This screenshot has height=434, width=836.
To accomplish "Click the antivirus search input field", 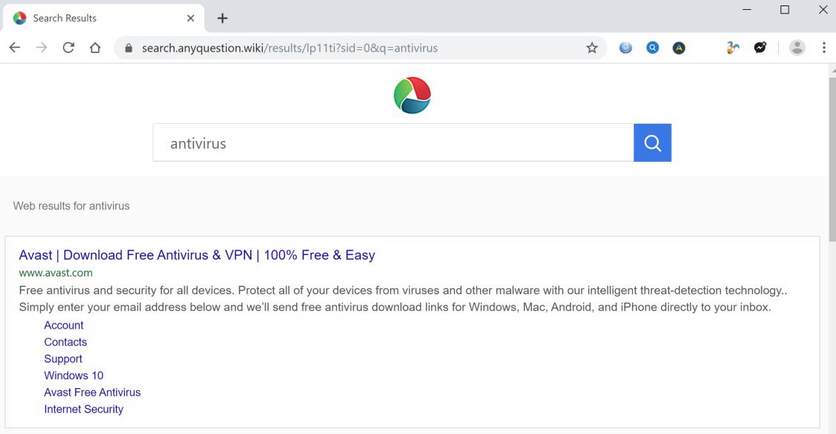I will point(393,143).
